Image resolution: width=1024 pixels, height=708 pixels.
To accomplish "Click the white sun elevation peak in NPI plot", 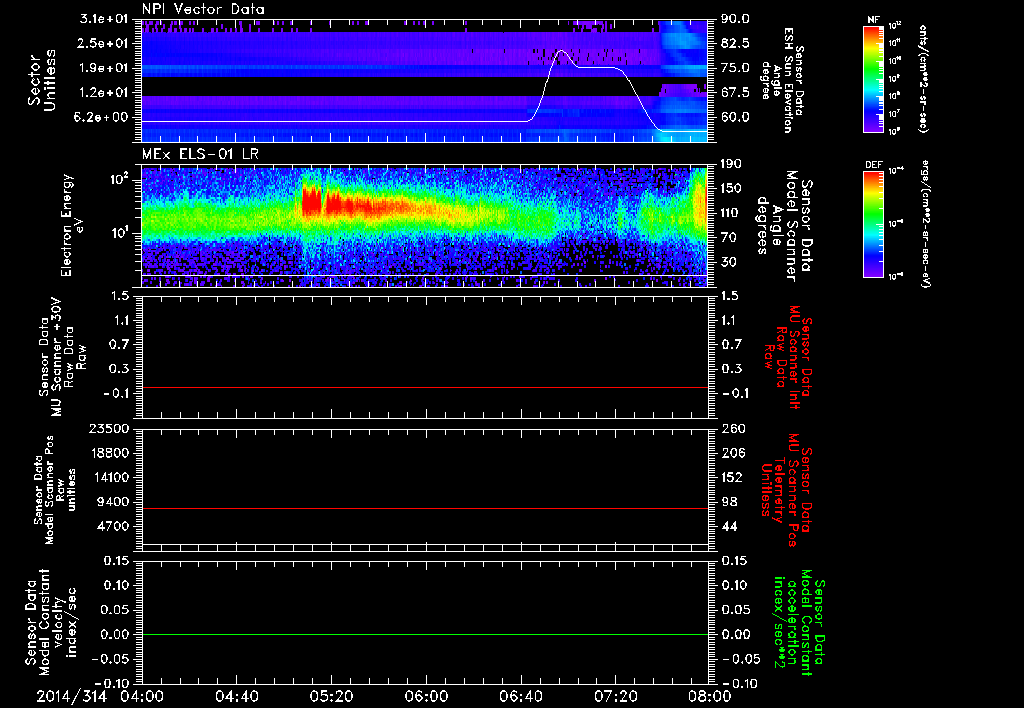I will point(560,52).
